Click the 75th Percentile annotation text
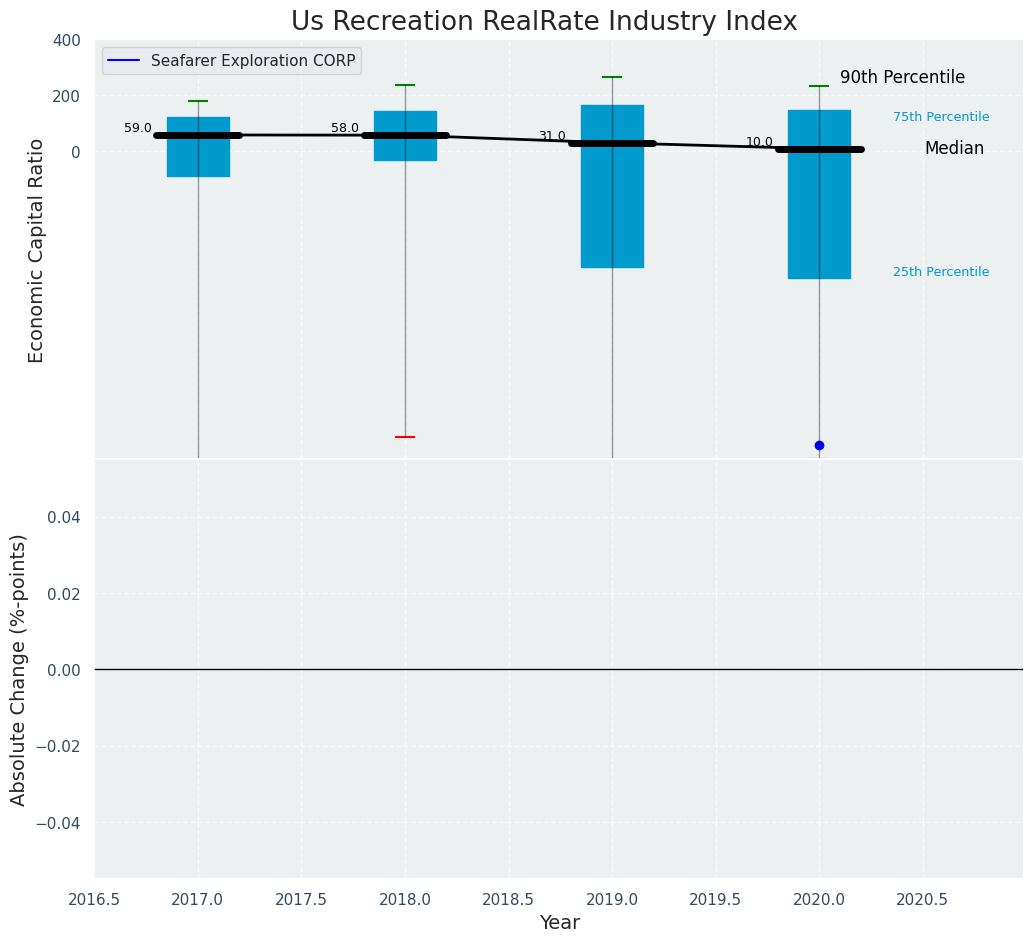The image size is (1034, 942). tap(941, 117)
